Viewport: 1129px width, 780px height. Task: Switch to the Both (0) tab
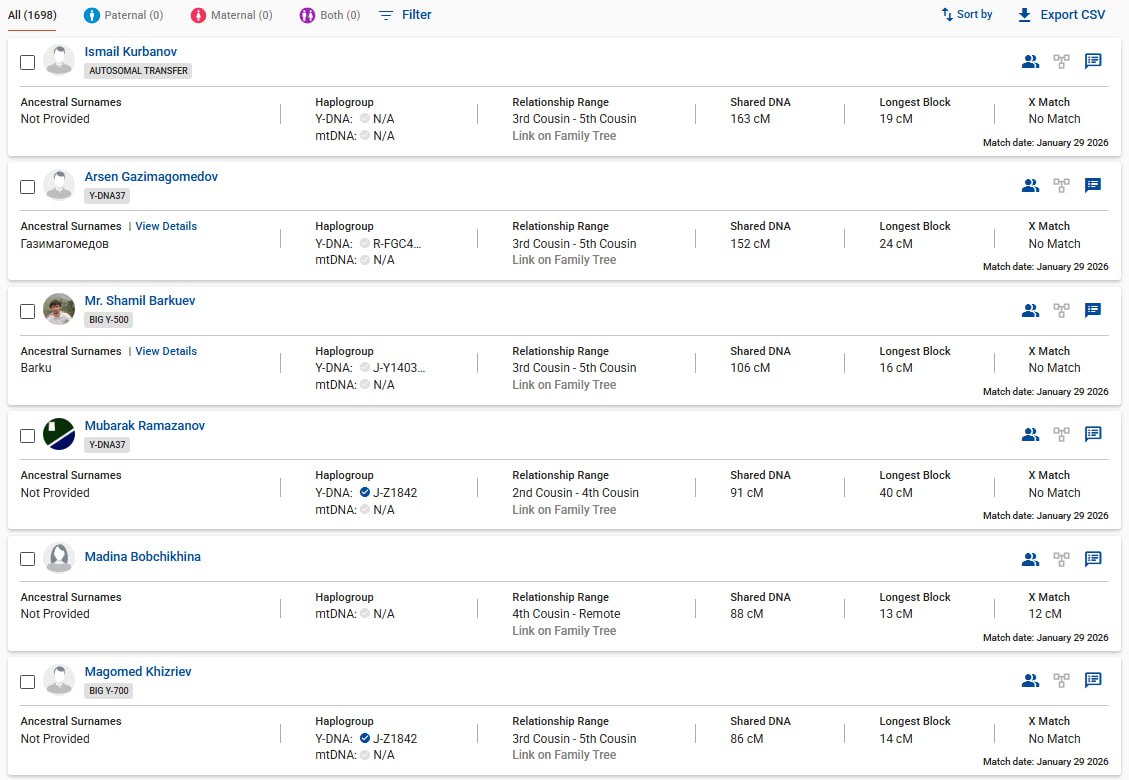(x=330, y=15)
